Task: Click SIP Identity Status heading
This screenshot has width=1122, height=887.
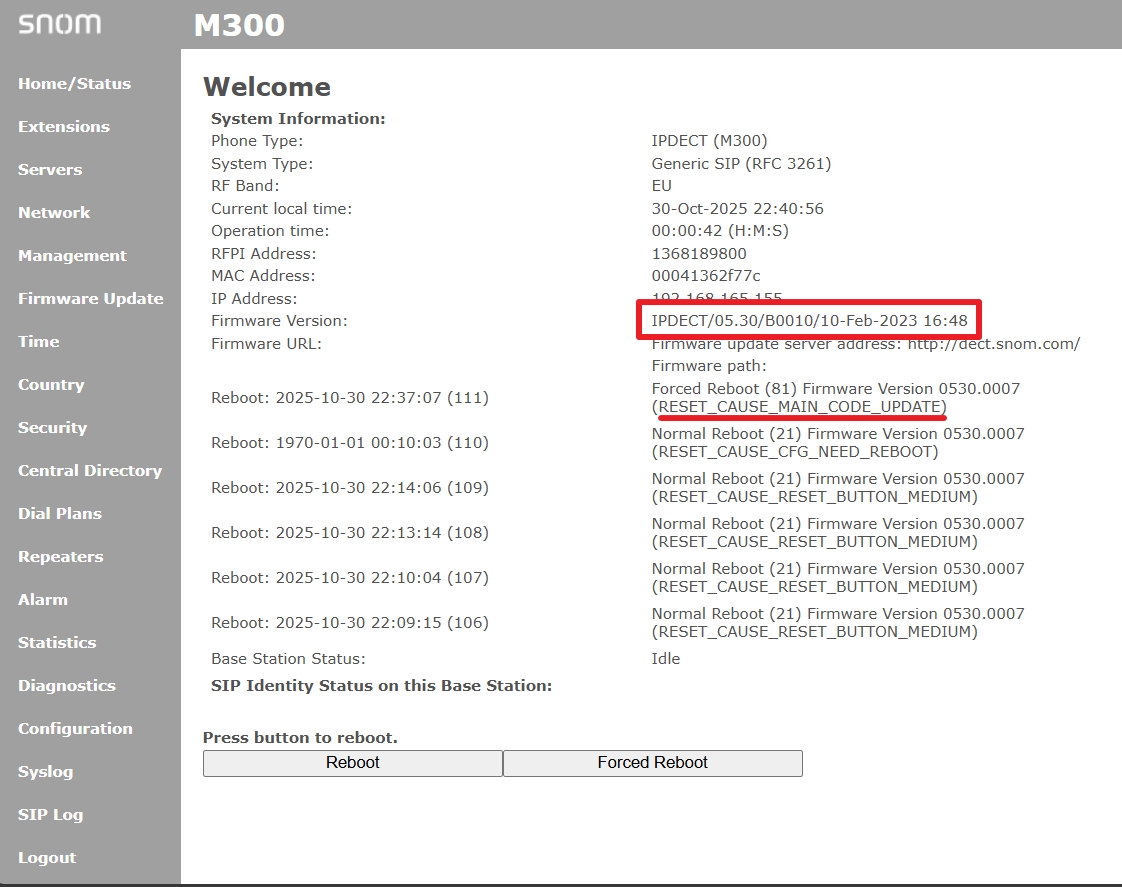Action: (x=381, y=685)
